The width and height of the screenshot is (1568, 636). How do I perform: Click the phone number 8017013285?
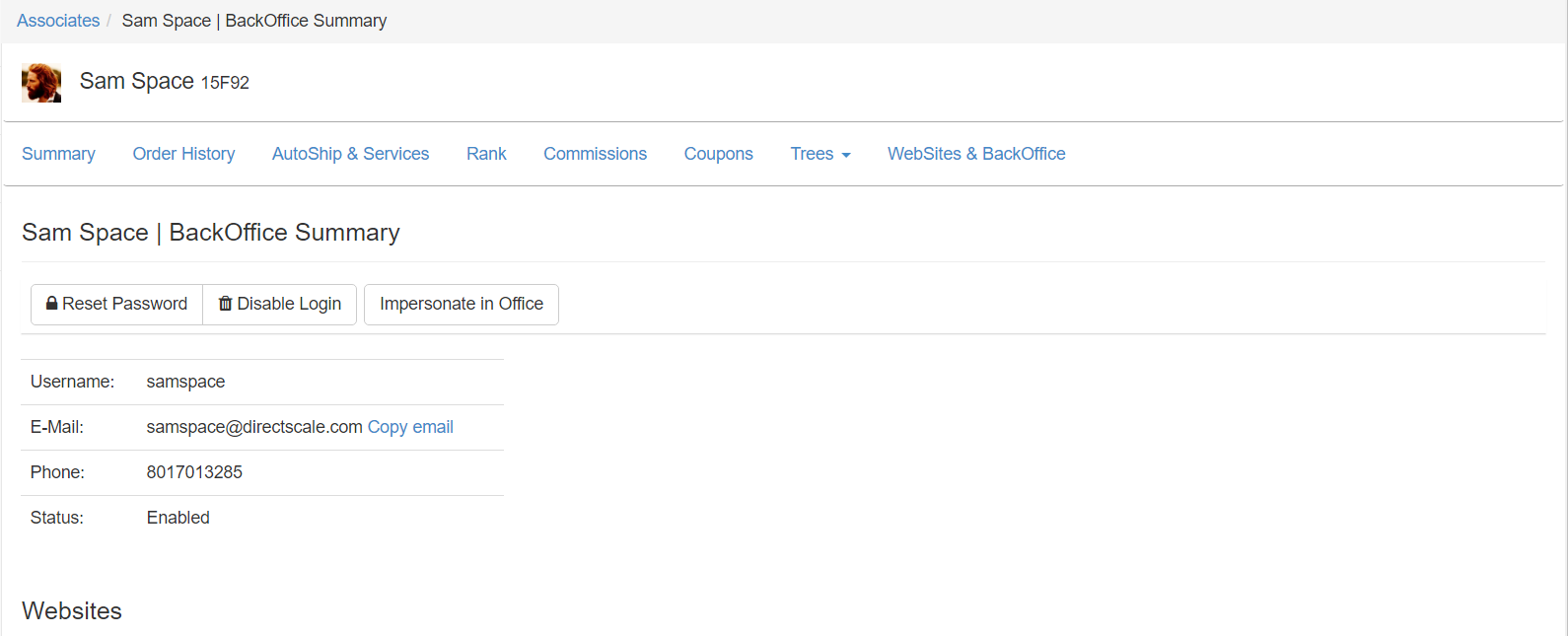click(194, 472)
